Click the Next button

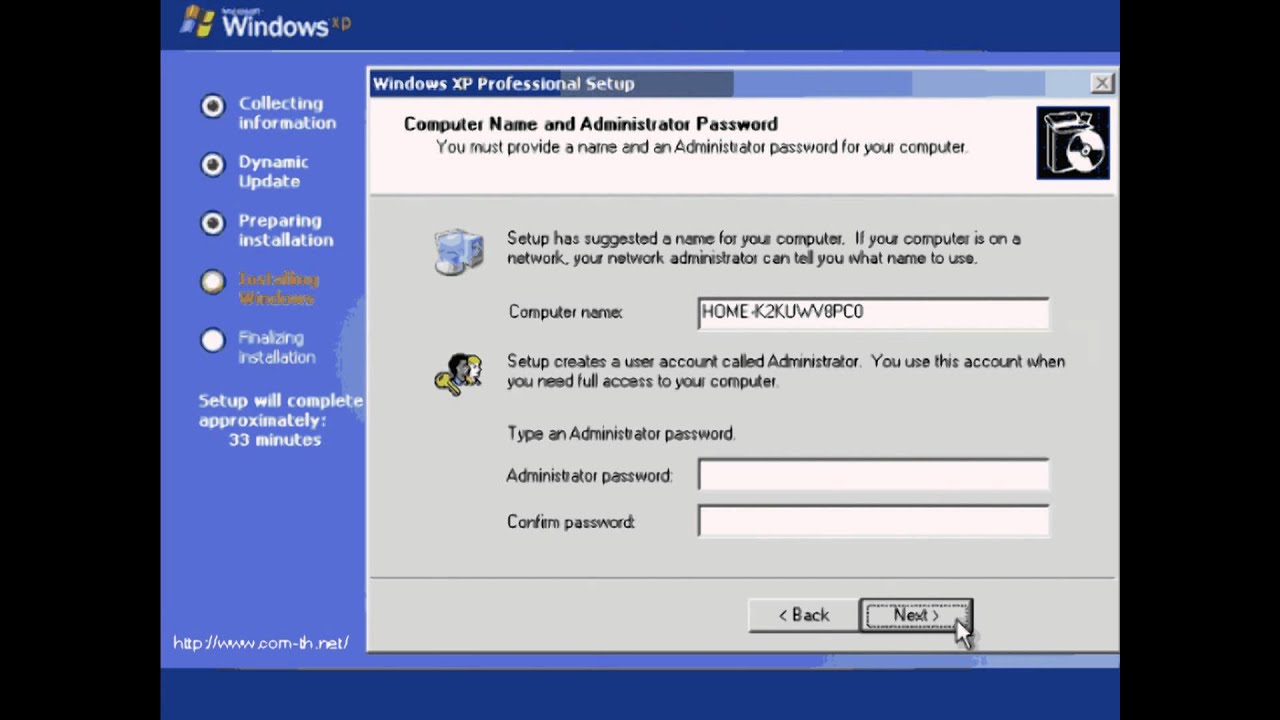[916, 615]
